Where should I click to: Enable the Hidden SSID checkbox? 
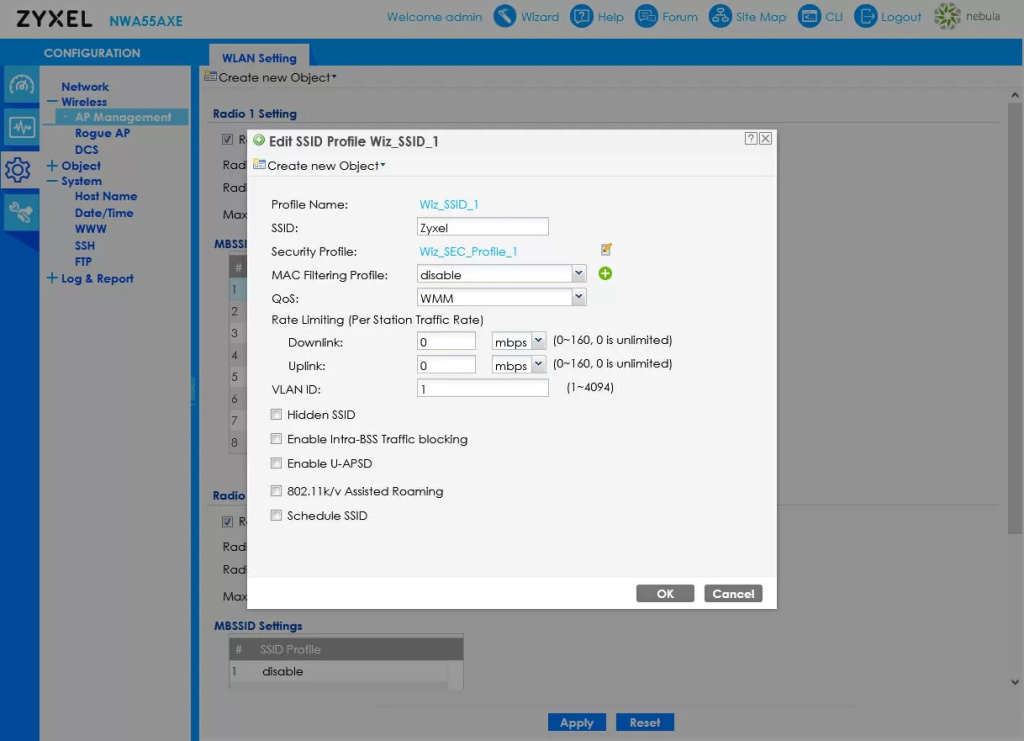pyautogui.click(x=276, y=414)
